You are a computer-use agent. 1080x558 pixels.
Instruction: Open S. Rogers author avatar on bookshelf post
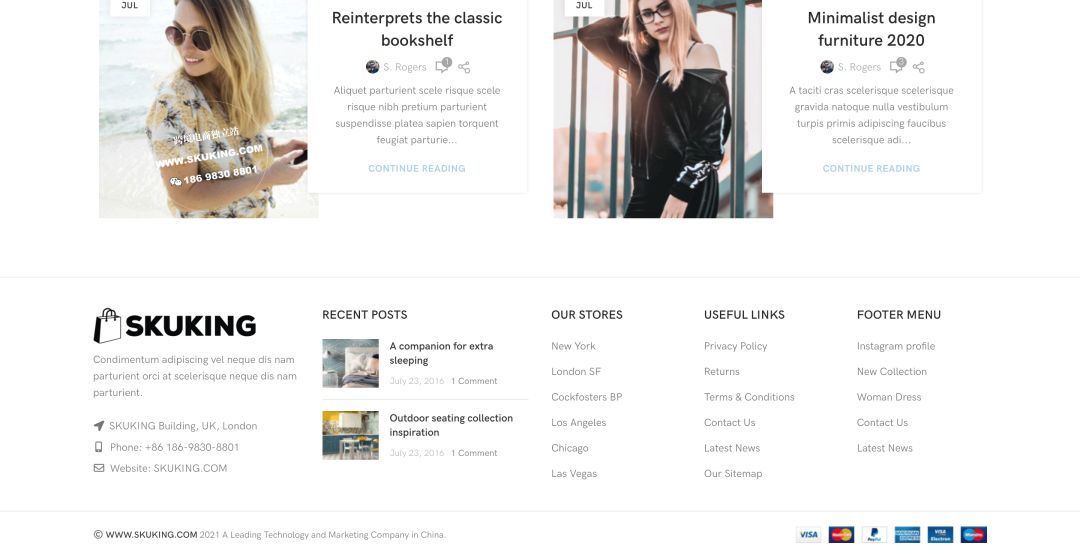point(373,67)
